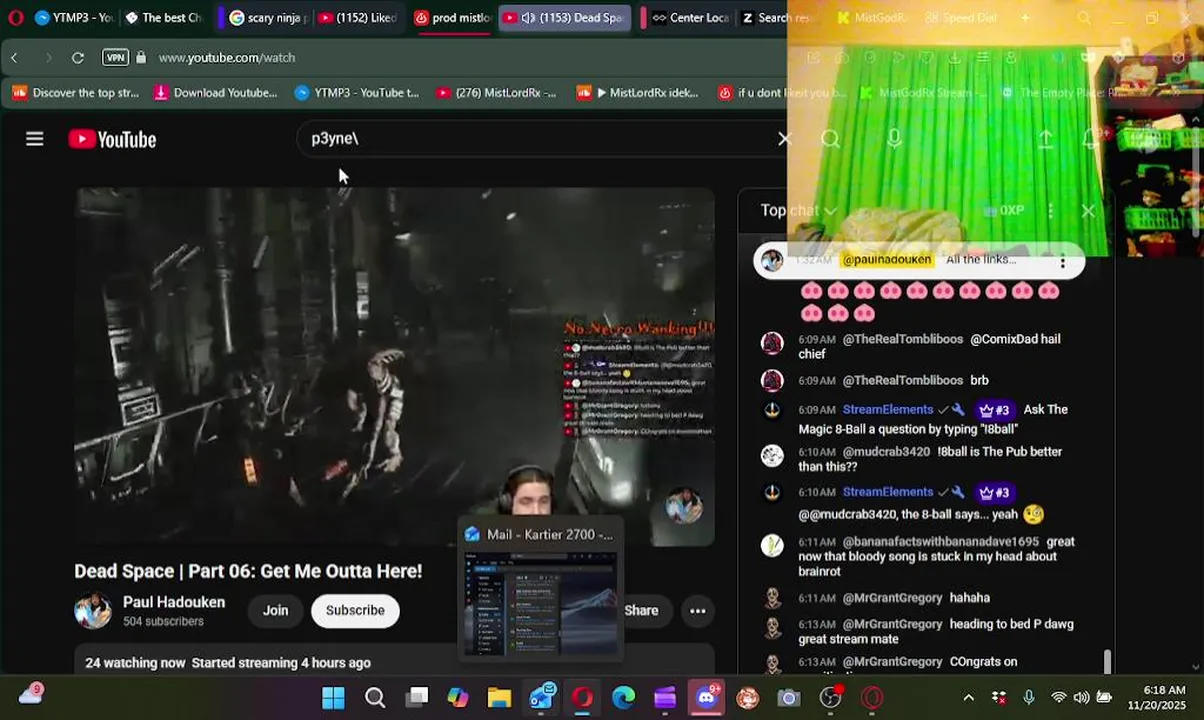Open the weather widget on the taskbar
Image resolution: width=1204 pixels, height=720 pixels.
tap(31, 694)
